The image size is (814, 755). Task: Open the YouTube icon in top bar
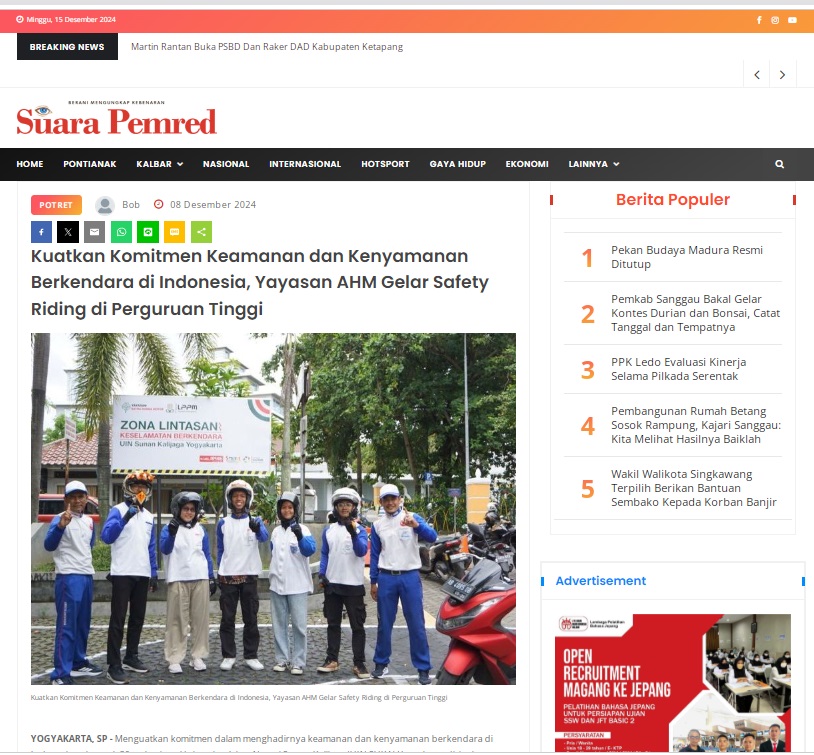point(792,20)
